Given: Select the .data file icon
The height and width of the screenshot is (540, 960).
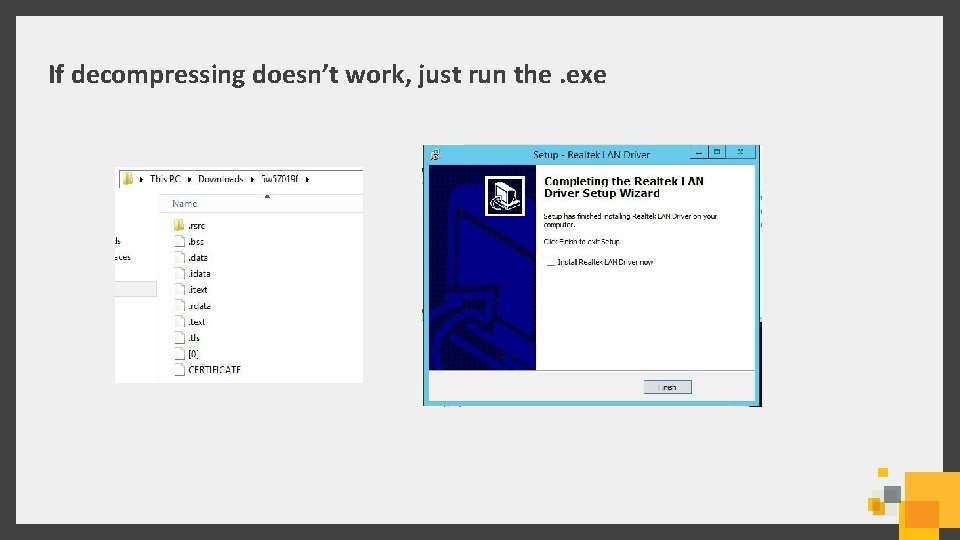Looking at the screenshot, I should pos(179,257).
